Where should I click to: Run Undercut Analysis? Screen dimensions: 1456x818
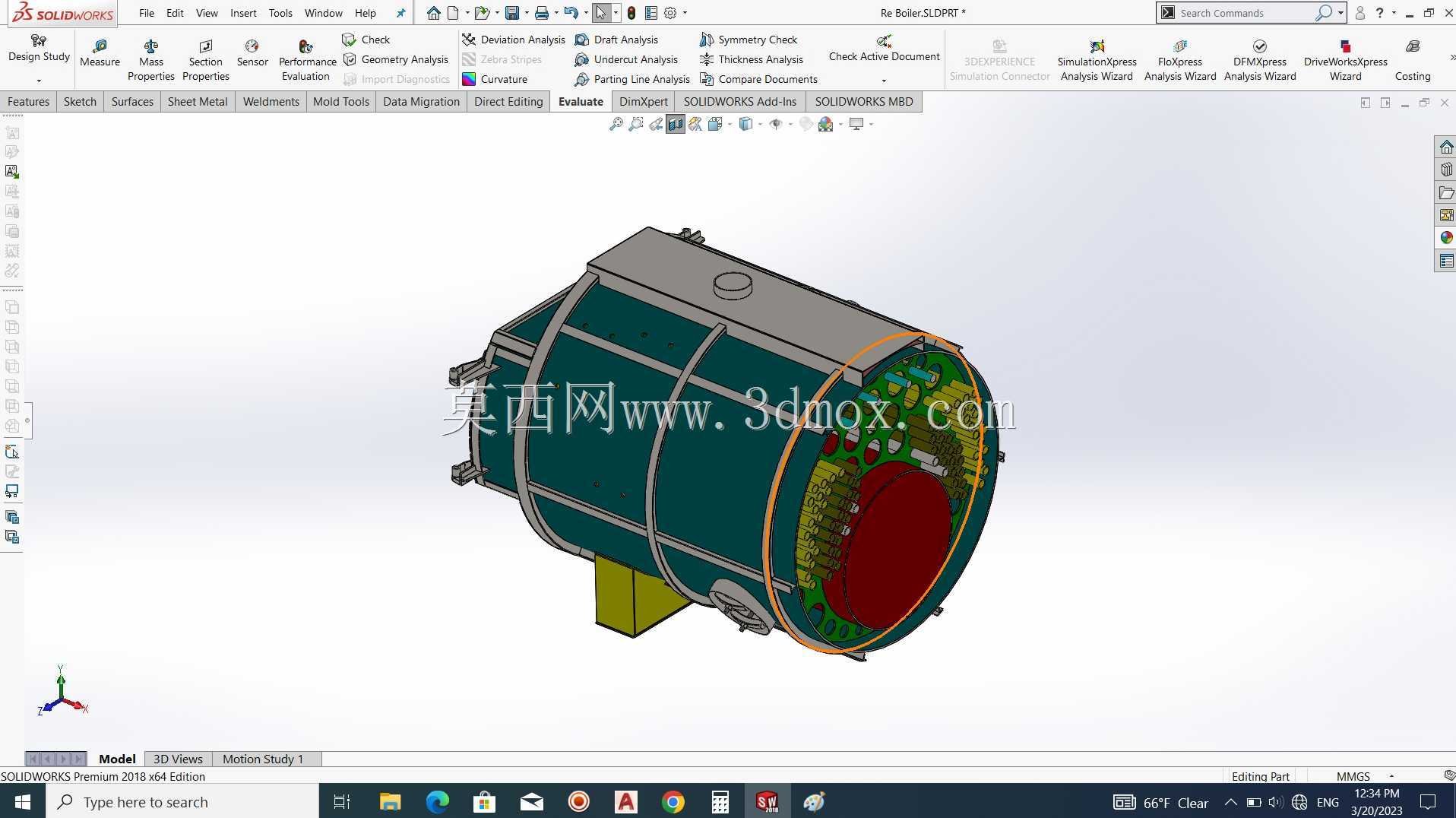626,59
